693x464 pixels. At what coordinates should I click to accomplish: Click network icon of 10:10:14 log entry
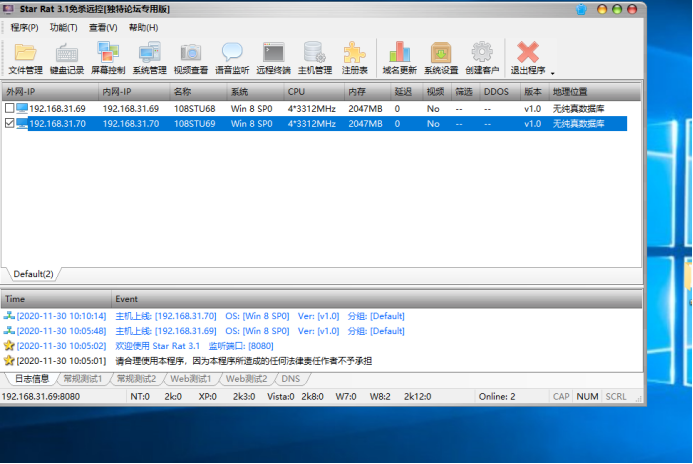[9, 316]
